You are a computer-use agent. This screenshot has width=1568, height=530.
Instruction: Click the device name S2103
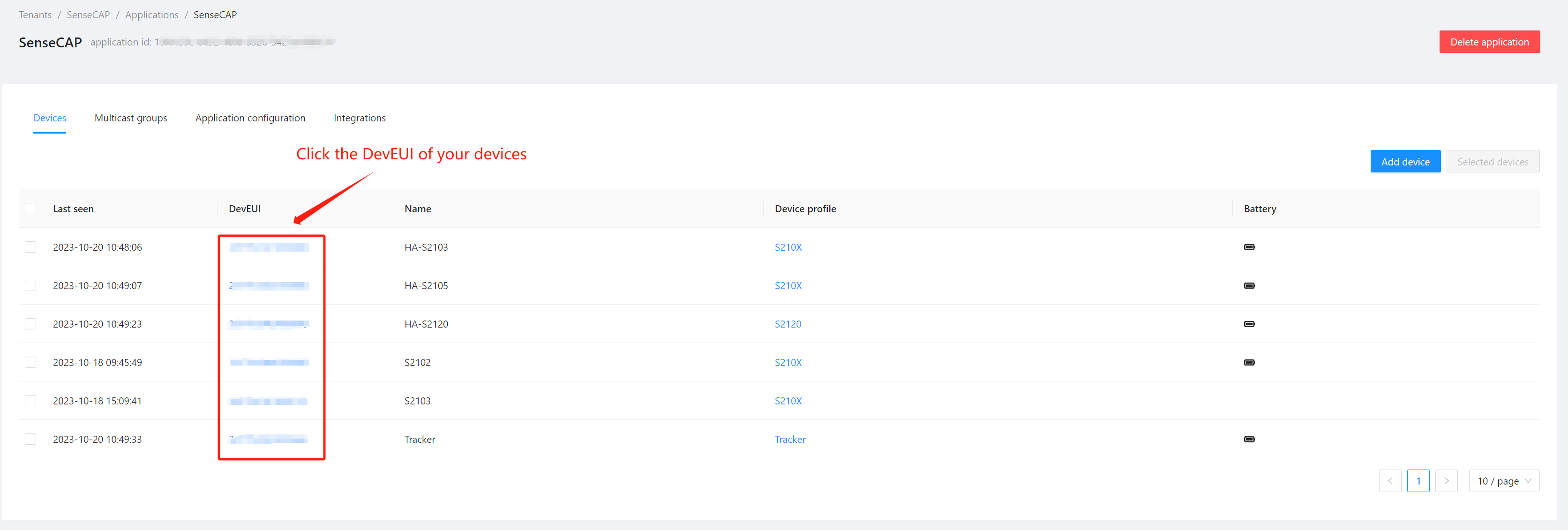(418, 400)
